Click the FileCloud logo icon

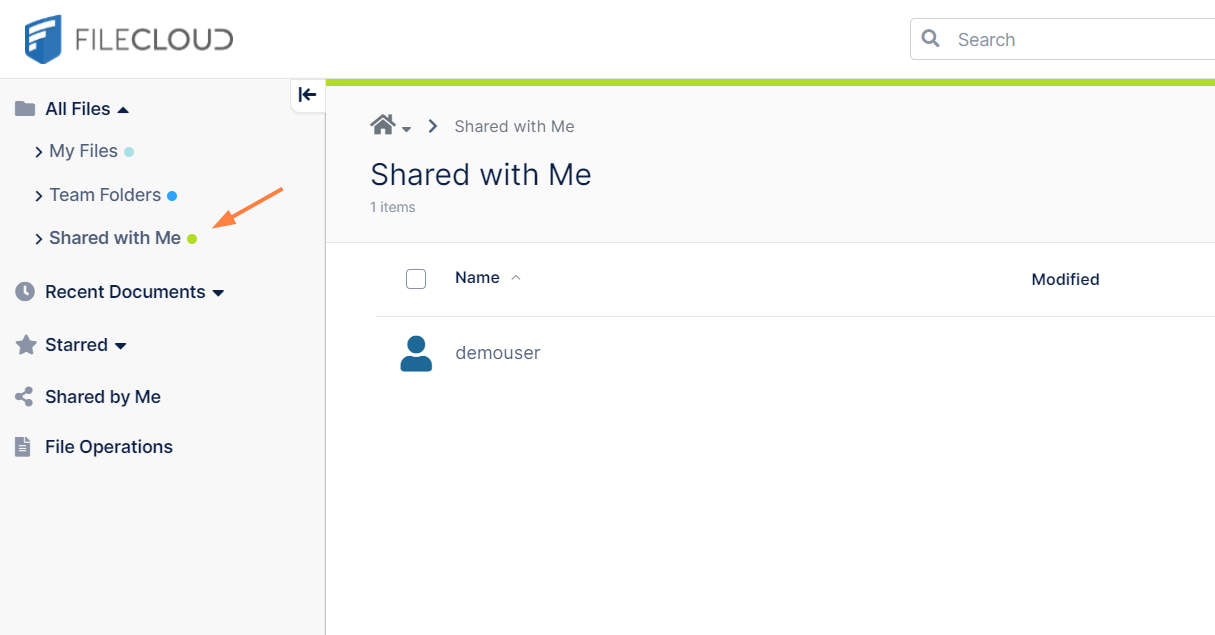(x=44, y=40)
